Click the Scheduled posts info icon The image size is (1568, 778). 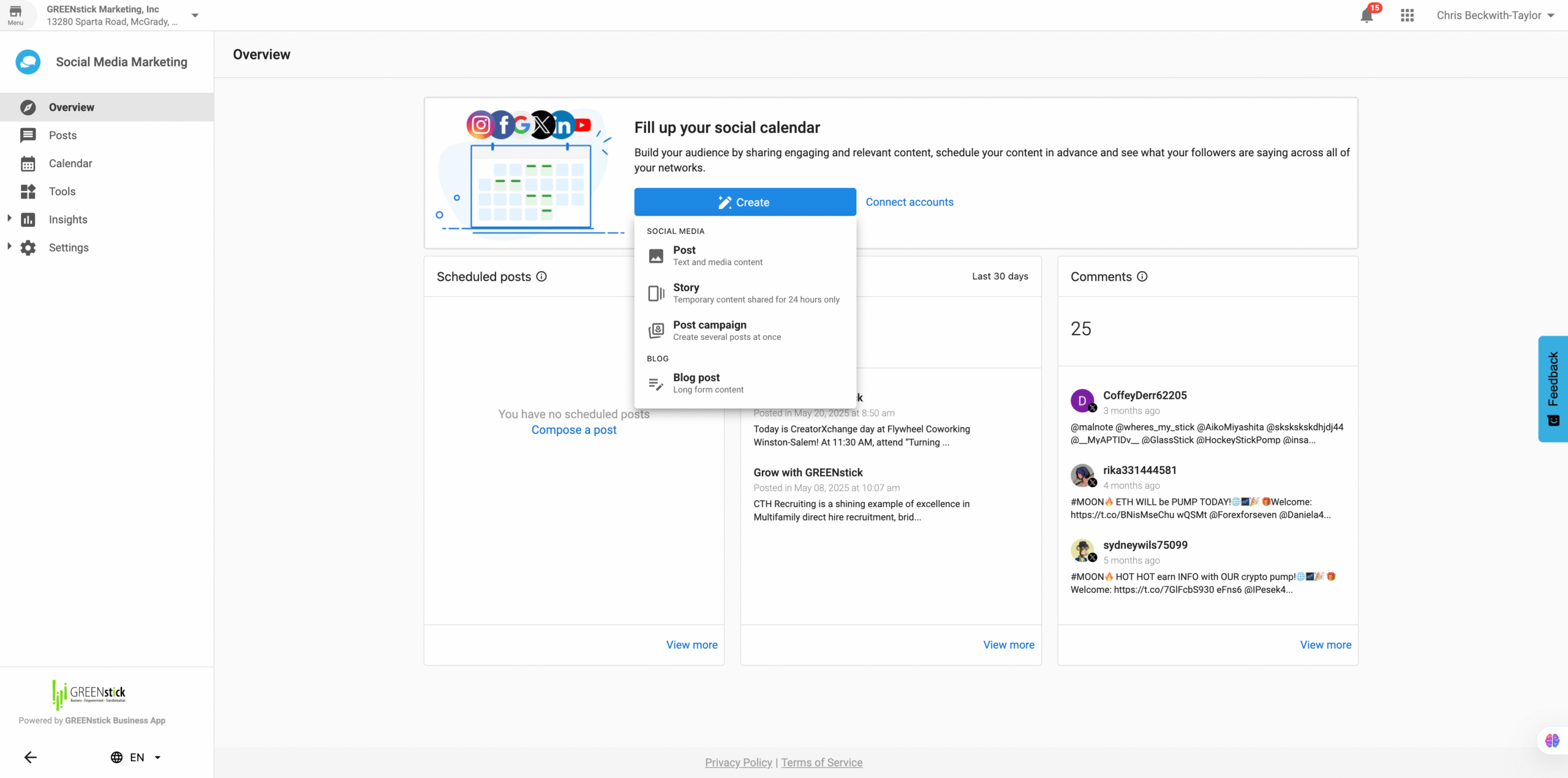[541, 276]
